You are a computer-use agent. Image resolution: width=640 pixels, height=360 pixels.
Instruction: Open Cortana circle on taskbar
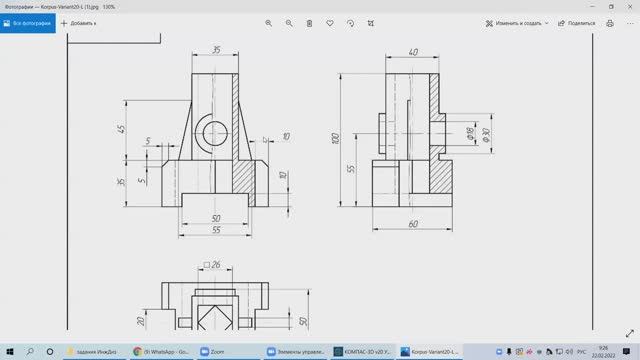50,351
